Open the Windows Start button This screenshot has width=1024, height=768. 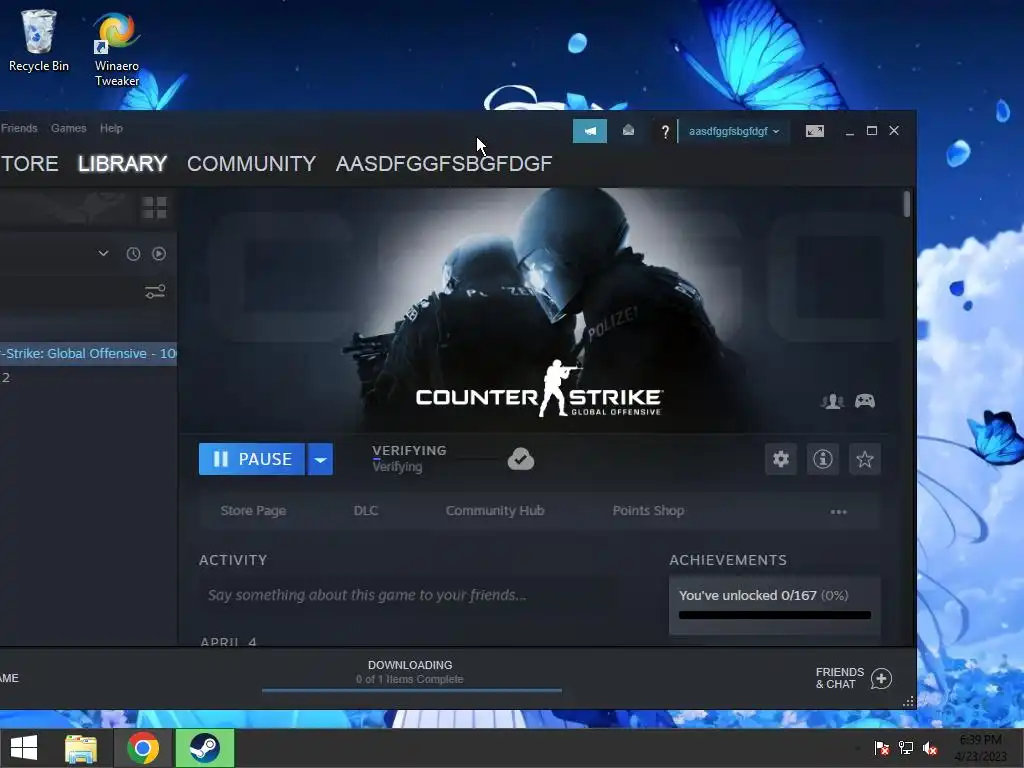click(x=24, y=748)
